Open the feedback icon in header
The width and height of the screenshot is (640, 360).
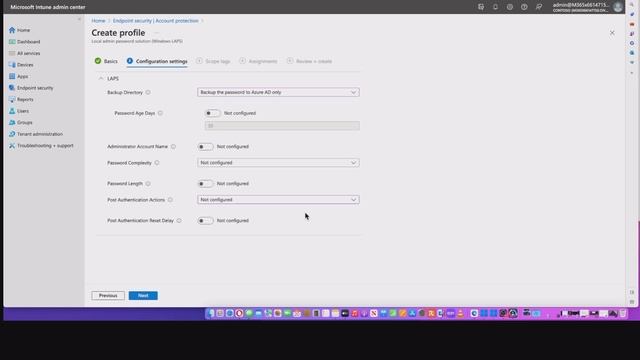pos(539,7)
